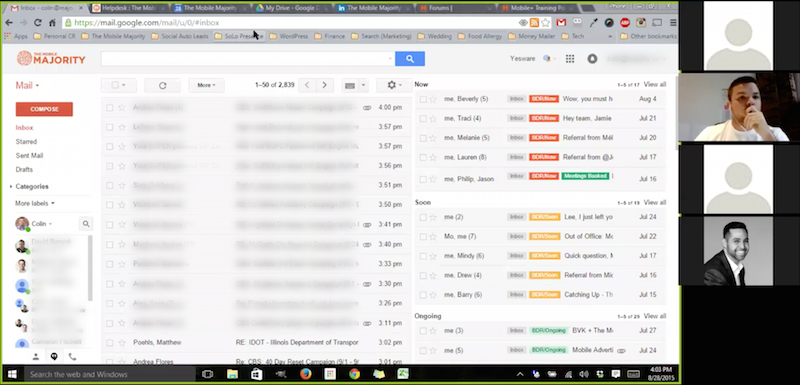Open Sent Mail folder
Screen dimensions: 800x385
pos(29,156)
